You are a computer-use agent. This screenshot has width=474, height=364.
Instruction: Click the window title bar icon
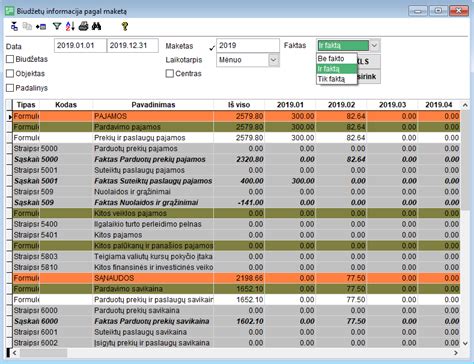(9, 11)
